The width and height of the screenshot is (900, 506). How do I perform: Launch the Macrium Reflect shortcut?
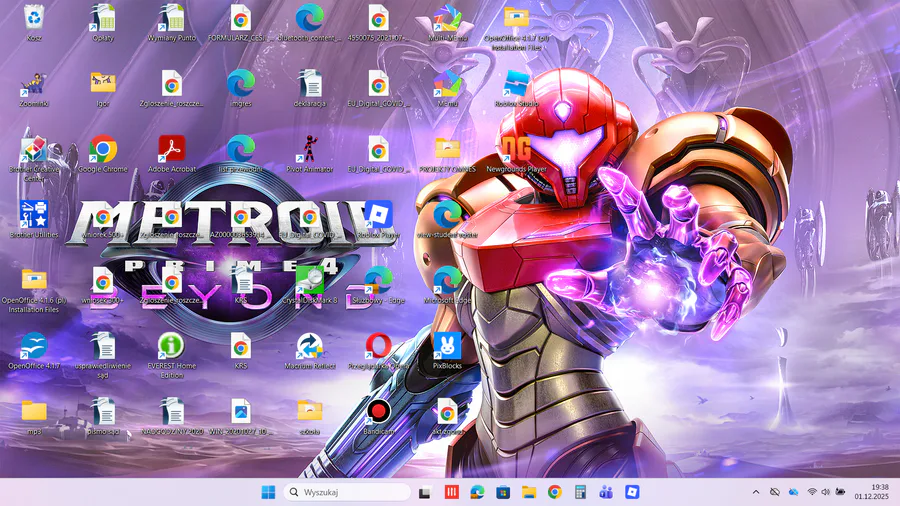(x=309, y=345)
